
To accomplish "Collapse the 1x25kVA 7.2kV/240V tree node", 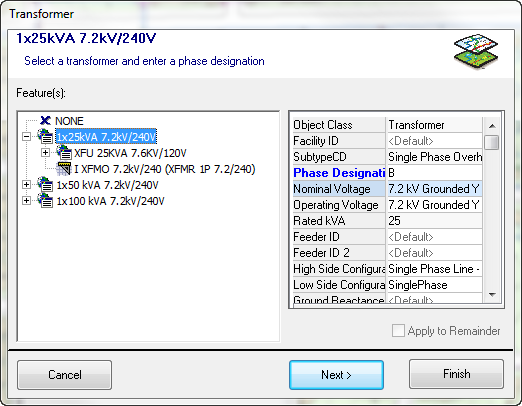I will click(x=26, y=136).
